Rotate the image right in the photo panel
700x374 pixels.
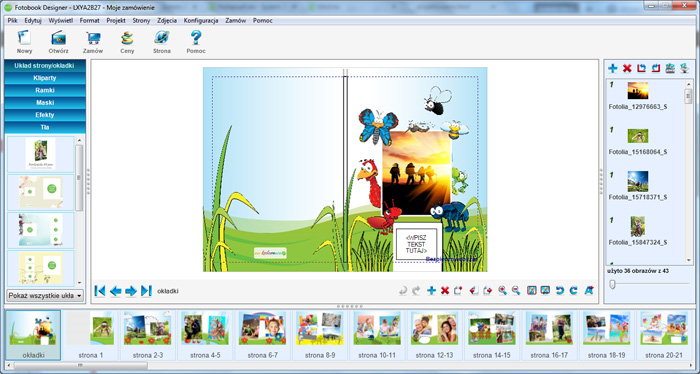[656, 68]
